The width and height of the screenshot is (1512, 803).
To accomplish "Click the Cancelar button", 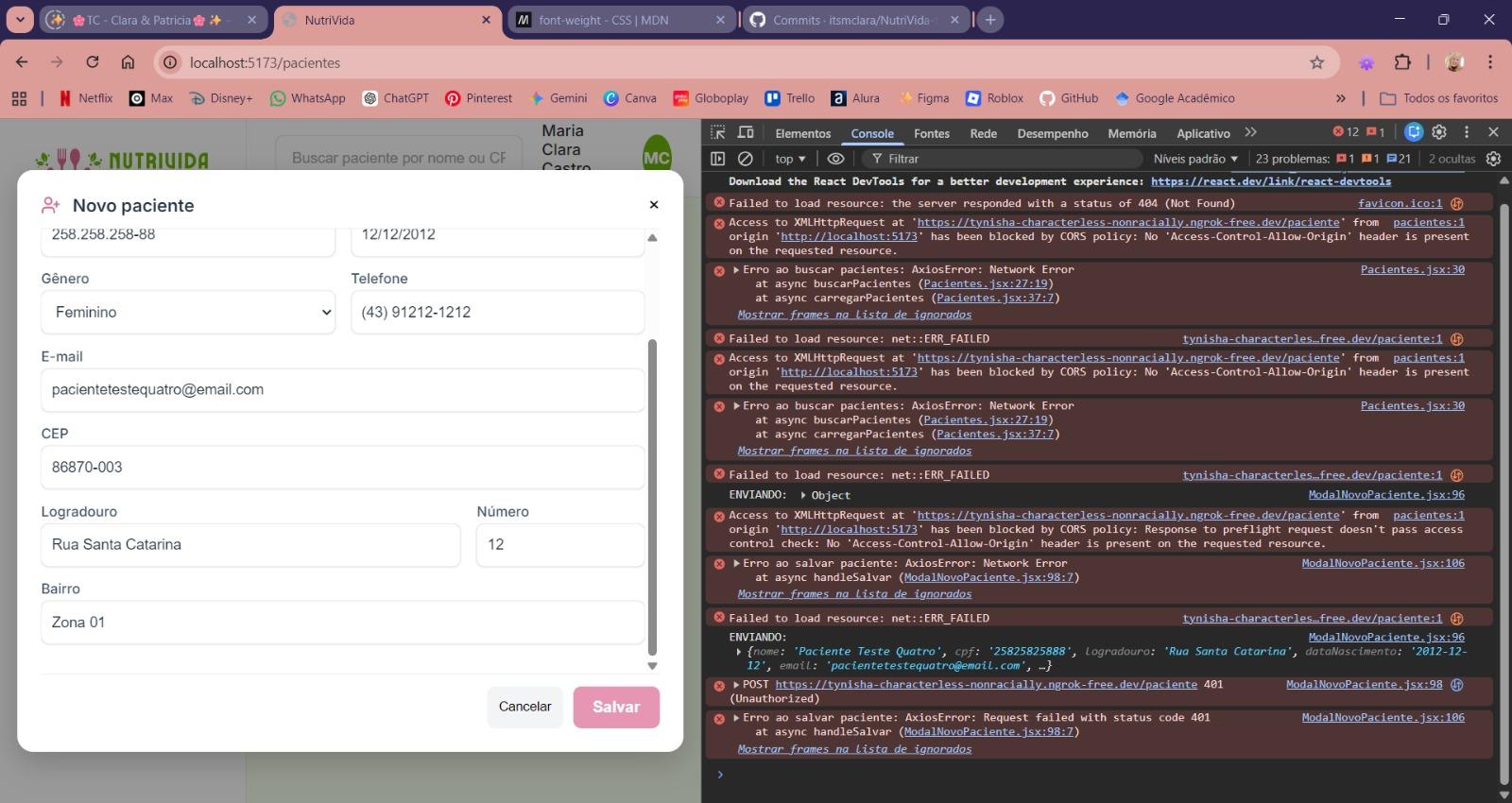I will pos(524,707).
